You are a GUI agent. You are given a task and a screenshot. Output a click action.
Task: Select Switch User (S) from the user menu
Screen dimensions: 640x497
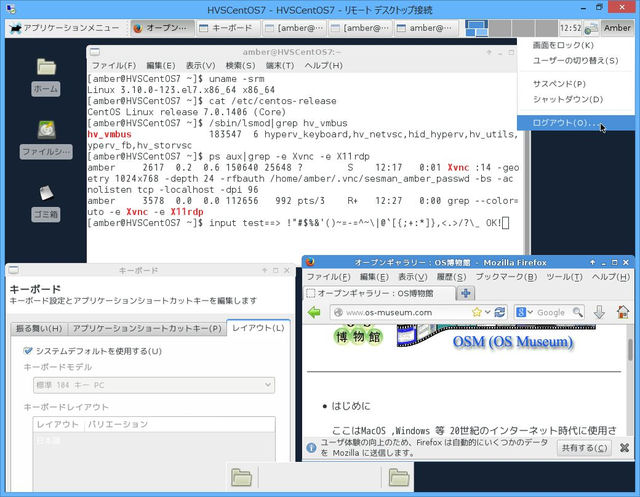575,60
